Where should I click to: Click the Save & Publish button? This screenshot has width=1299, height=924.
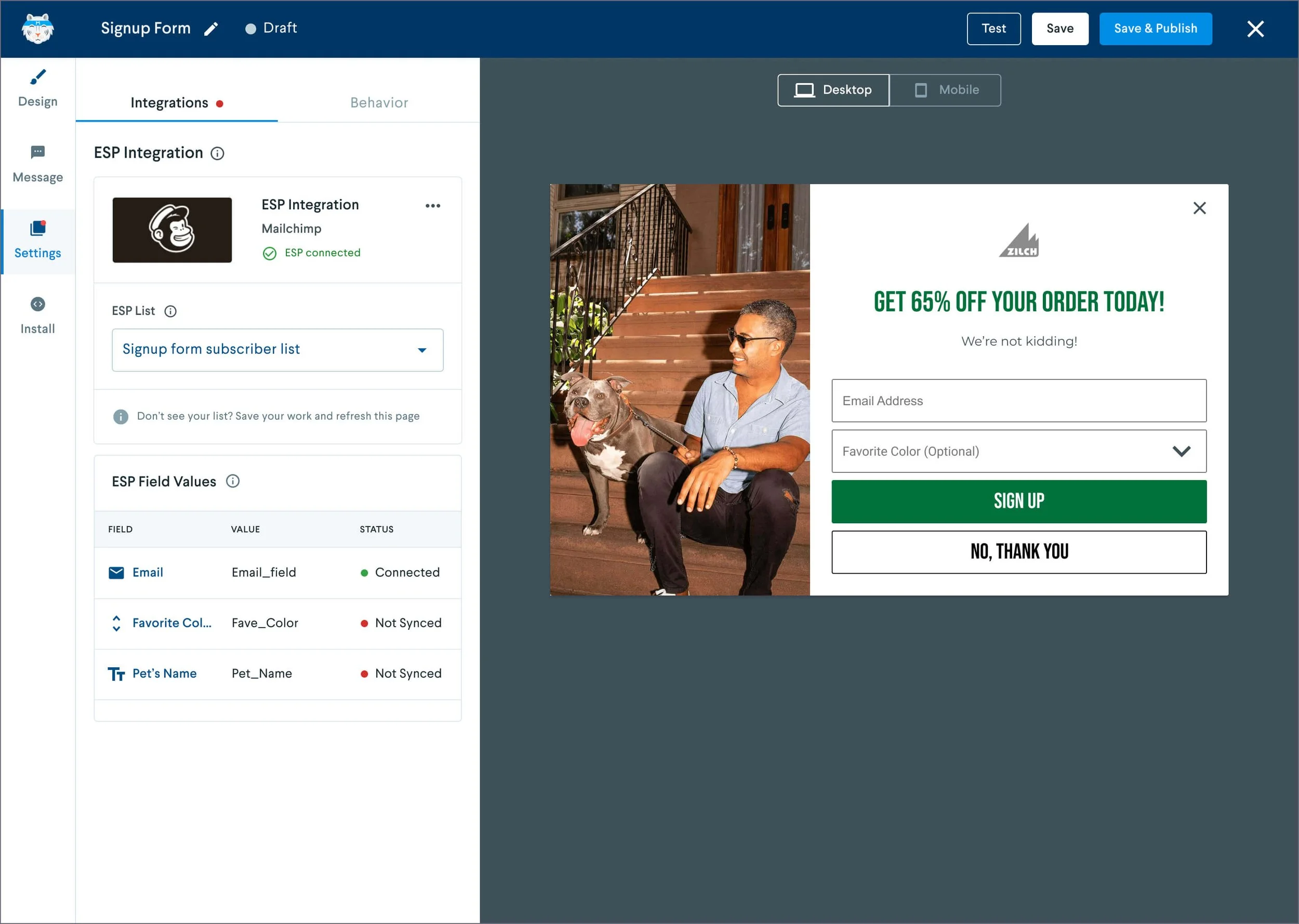coord(1155,29)
